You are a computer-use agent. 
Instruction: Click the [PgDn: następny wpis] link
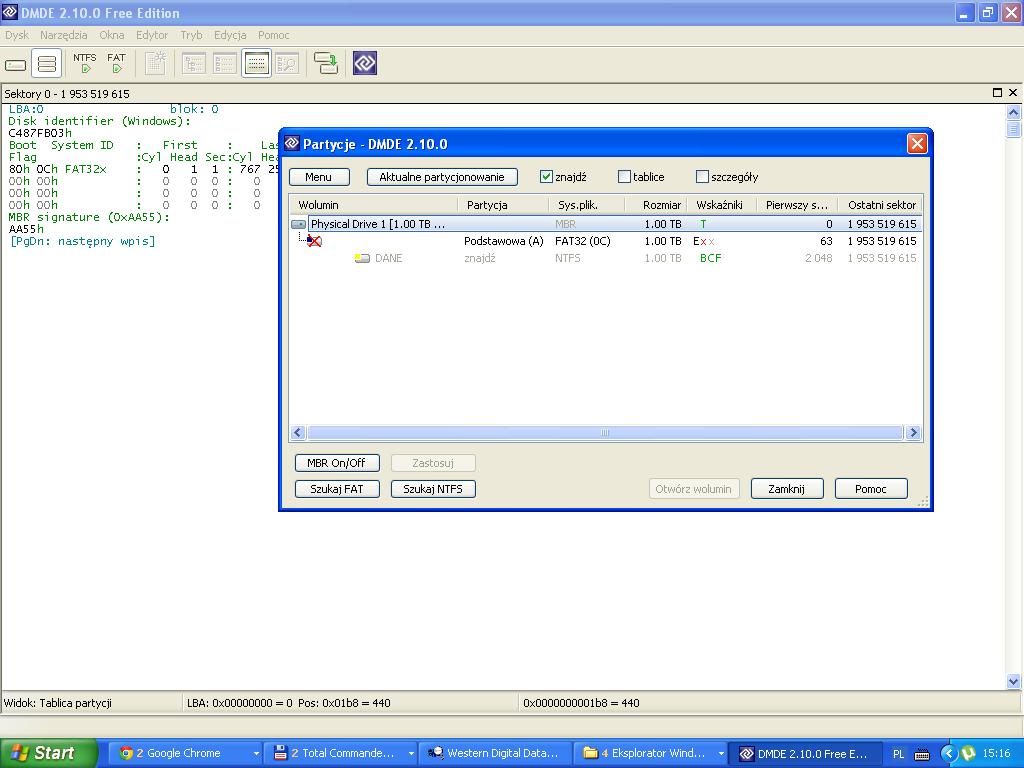[x=83, y=241]
